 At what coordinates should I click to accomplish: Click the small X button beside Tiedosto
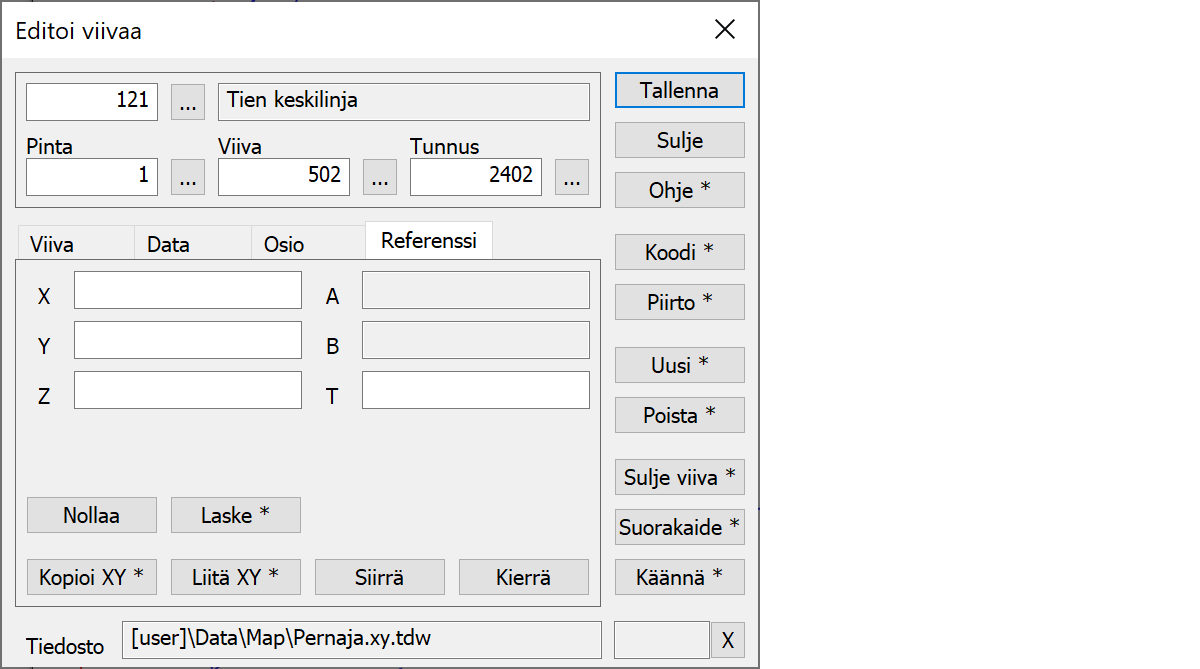pyautogui.click(x=727, y=641)
